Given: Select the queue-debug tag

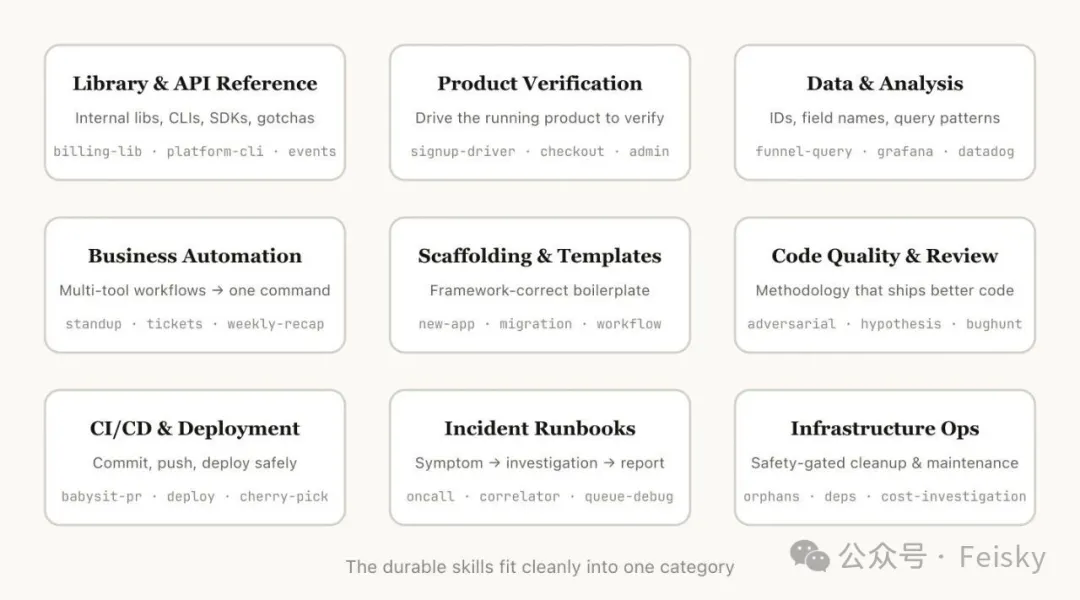Looking at the screenshot, I should [x=629, y=497].
